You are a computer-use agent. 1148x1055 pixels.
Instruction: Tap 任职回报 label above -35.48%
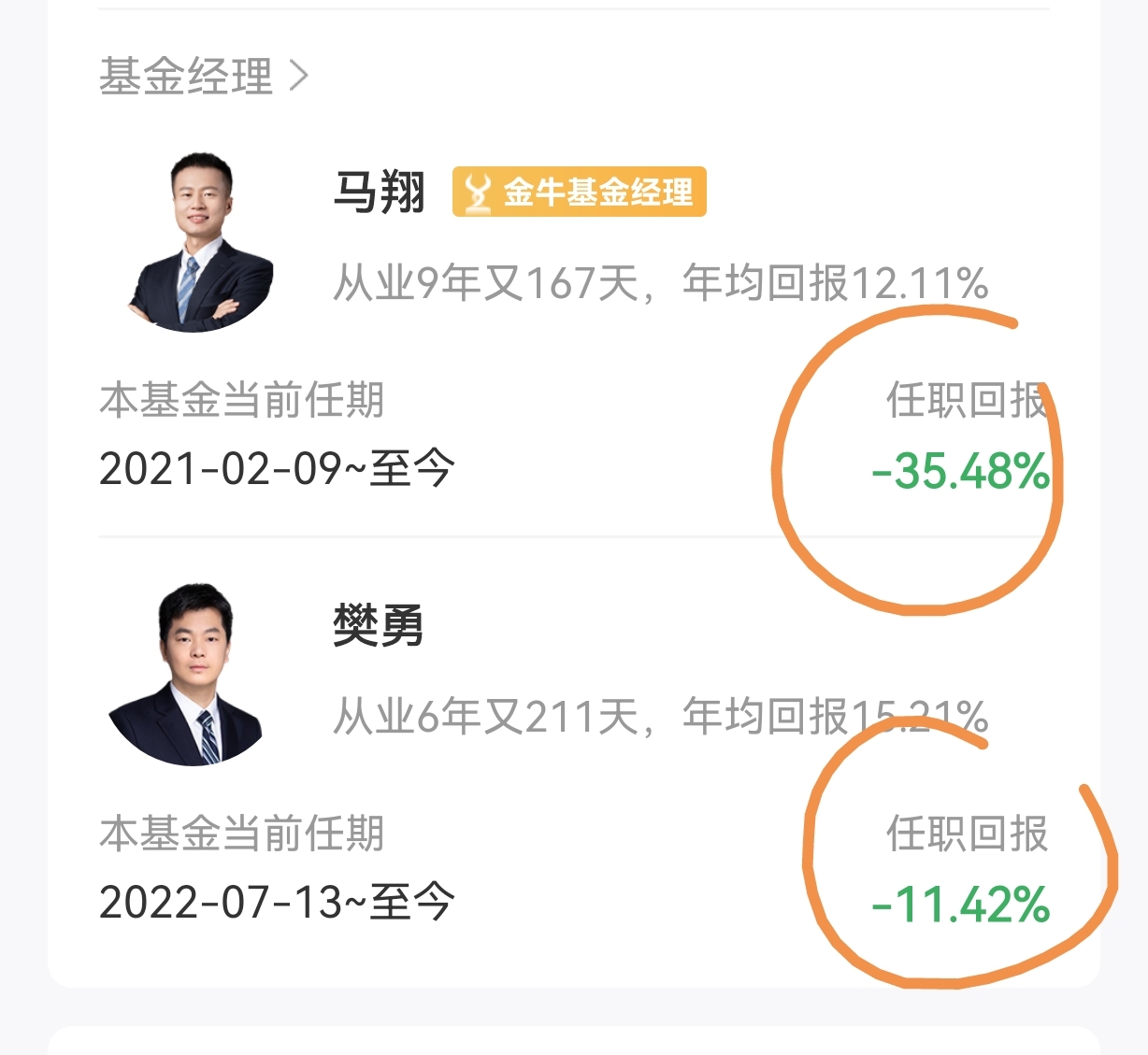(x=968, y=400)
